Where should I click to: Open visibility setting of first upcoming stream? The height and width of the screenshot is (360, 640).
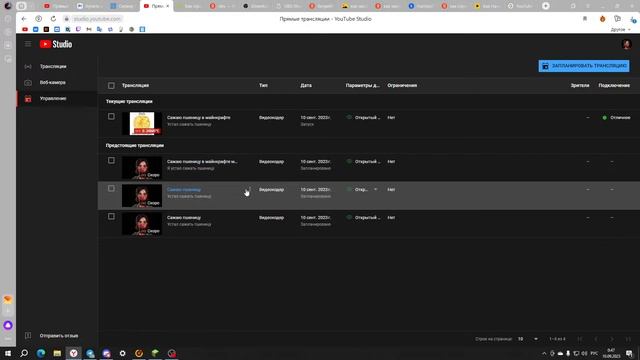click(363, 162)
